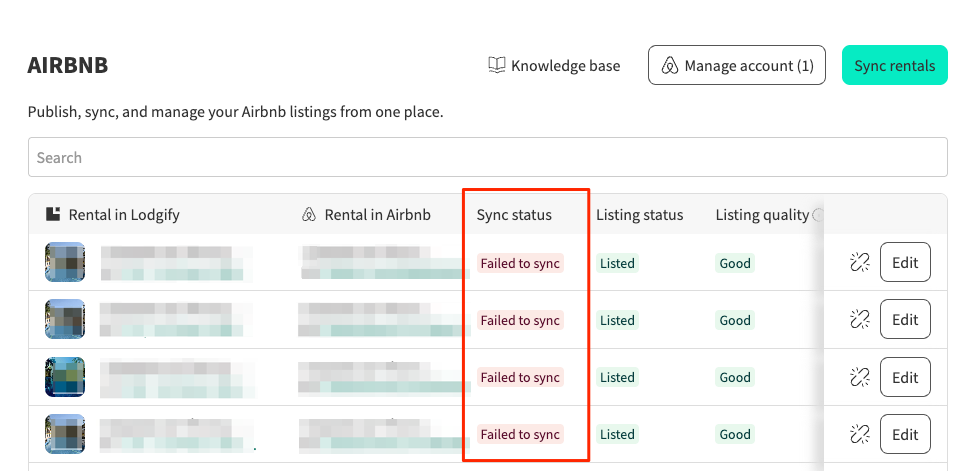Image resolution: width=971 pixels, height=471 pixels.
Task: Click the info icon beside Listing quality
Action: pyautogui.click(x=818, y=215)
